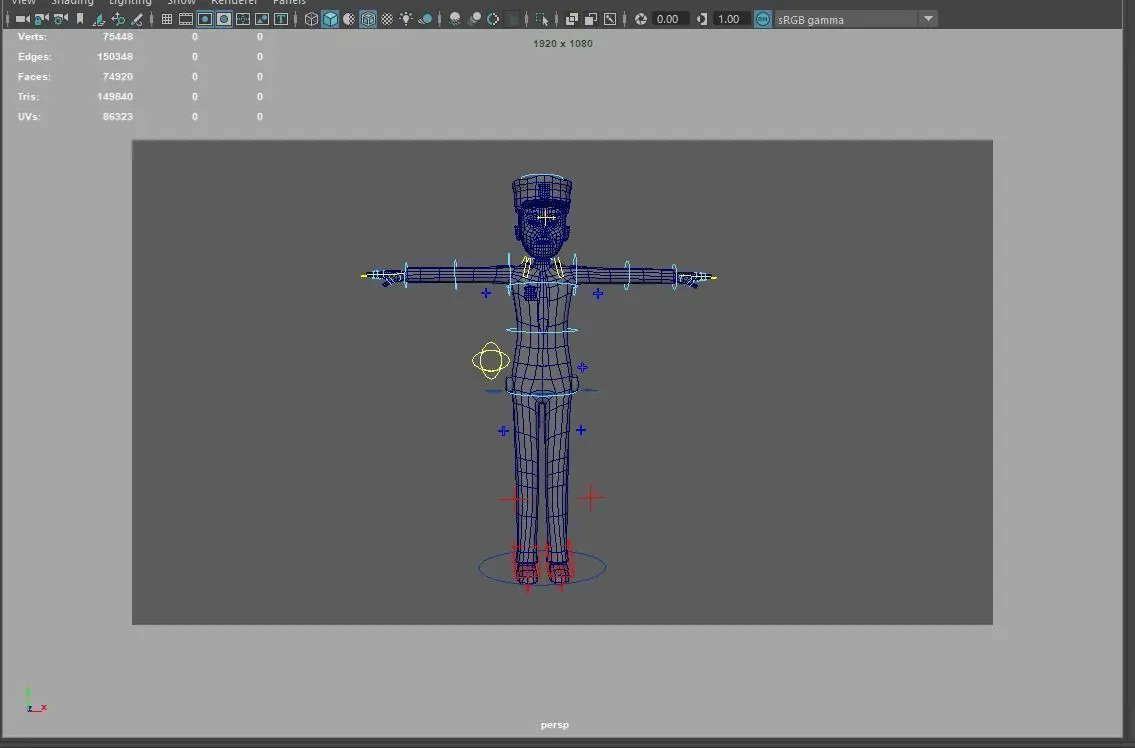Toggle the Film Gate icon
Image resolution: width=1135 pixels, height=748 pixels.
coord(186,20)
